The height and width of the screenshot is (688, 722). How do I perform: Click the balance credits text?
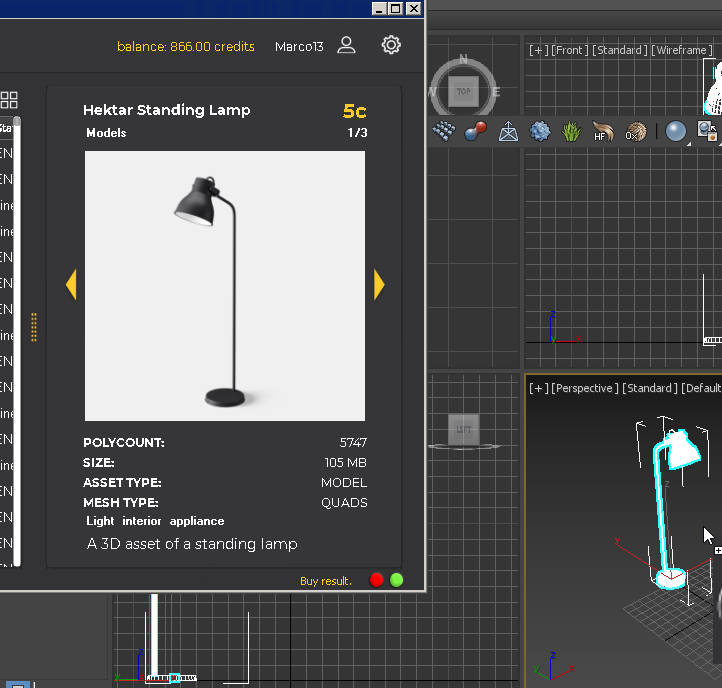[x=186, y=47]
